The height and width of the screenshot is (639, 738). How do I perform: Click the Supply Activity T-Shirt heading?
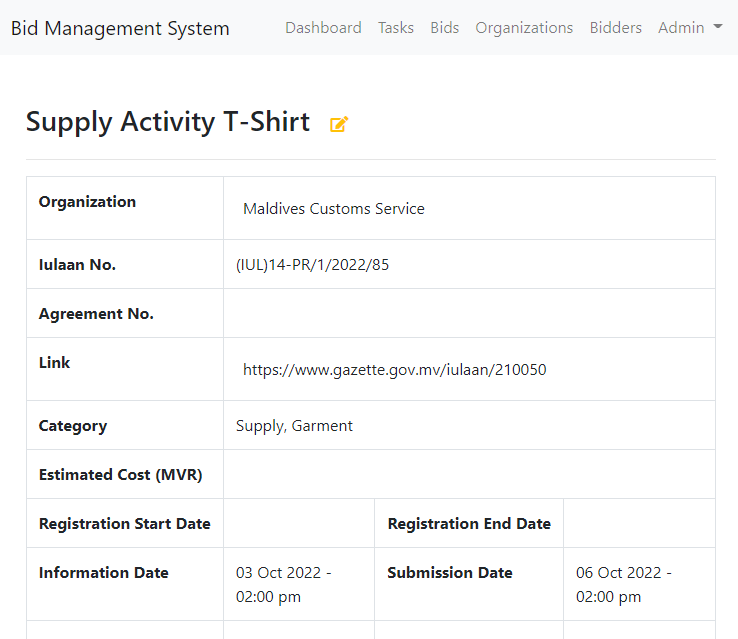(x=168, y=122)
